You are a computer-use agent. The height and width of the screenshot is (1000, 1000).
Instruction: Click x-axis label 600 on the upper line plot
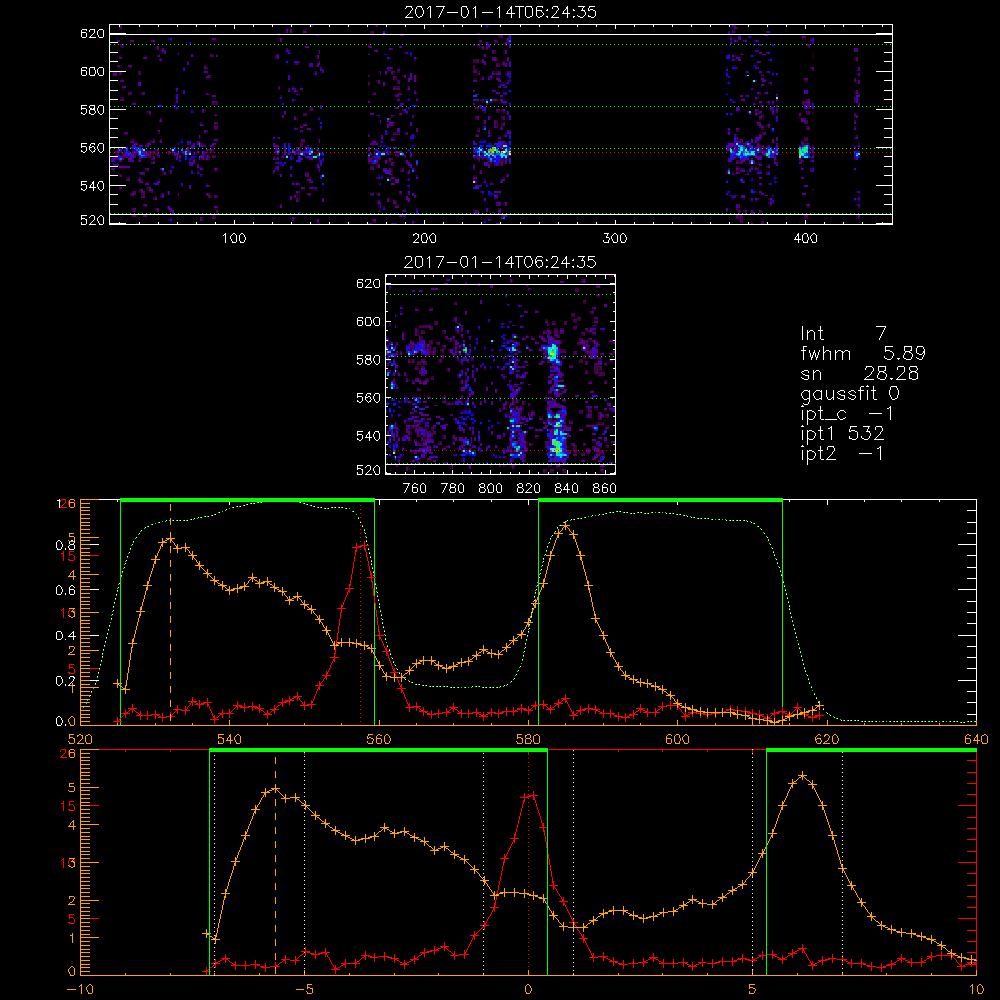coord(677,740)
